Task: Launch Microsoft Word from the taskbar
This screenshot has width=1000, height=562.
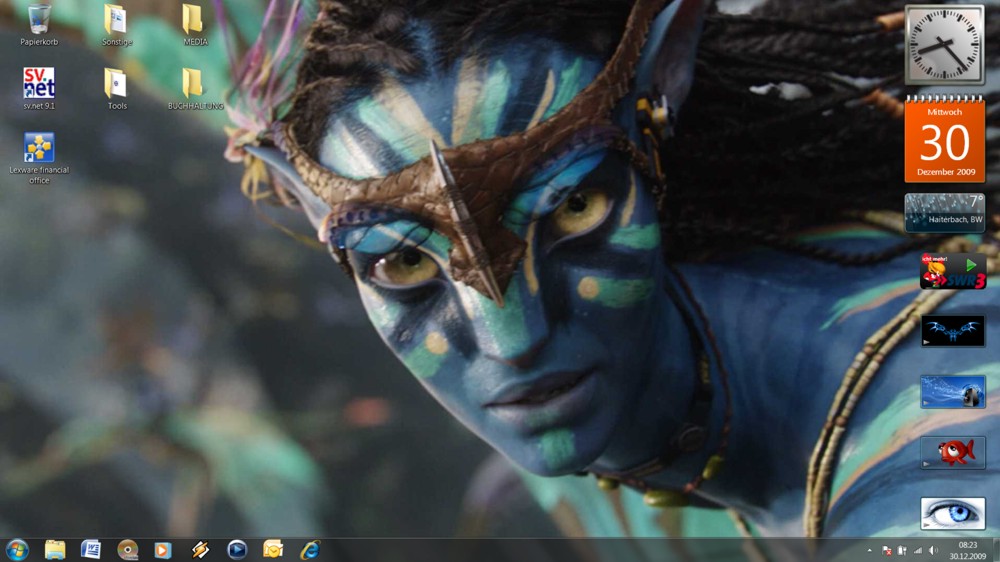Action: [91, 549]
